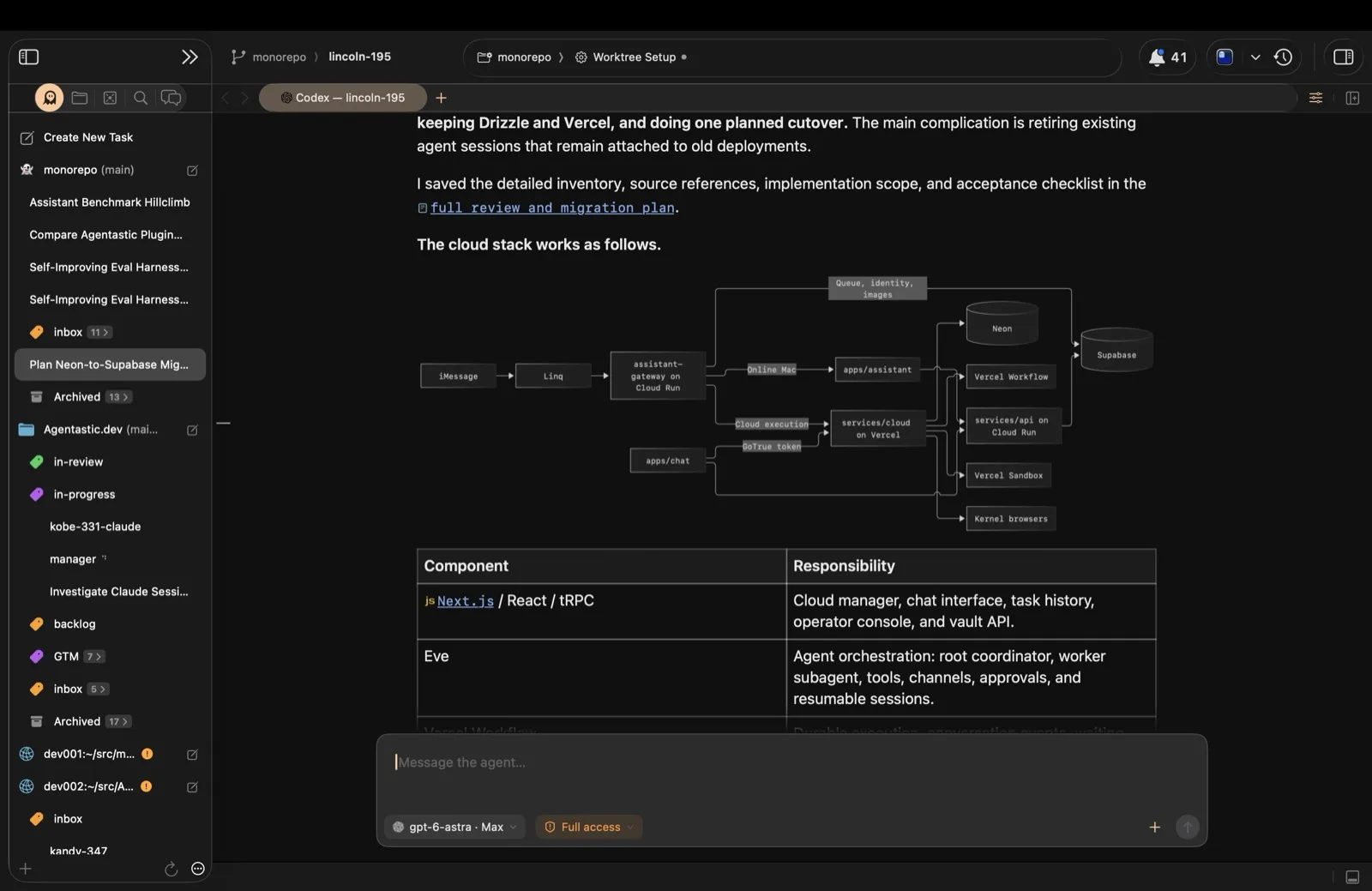Open notifications bell showing 41

[1168, 57]
